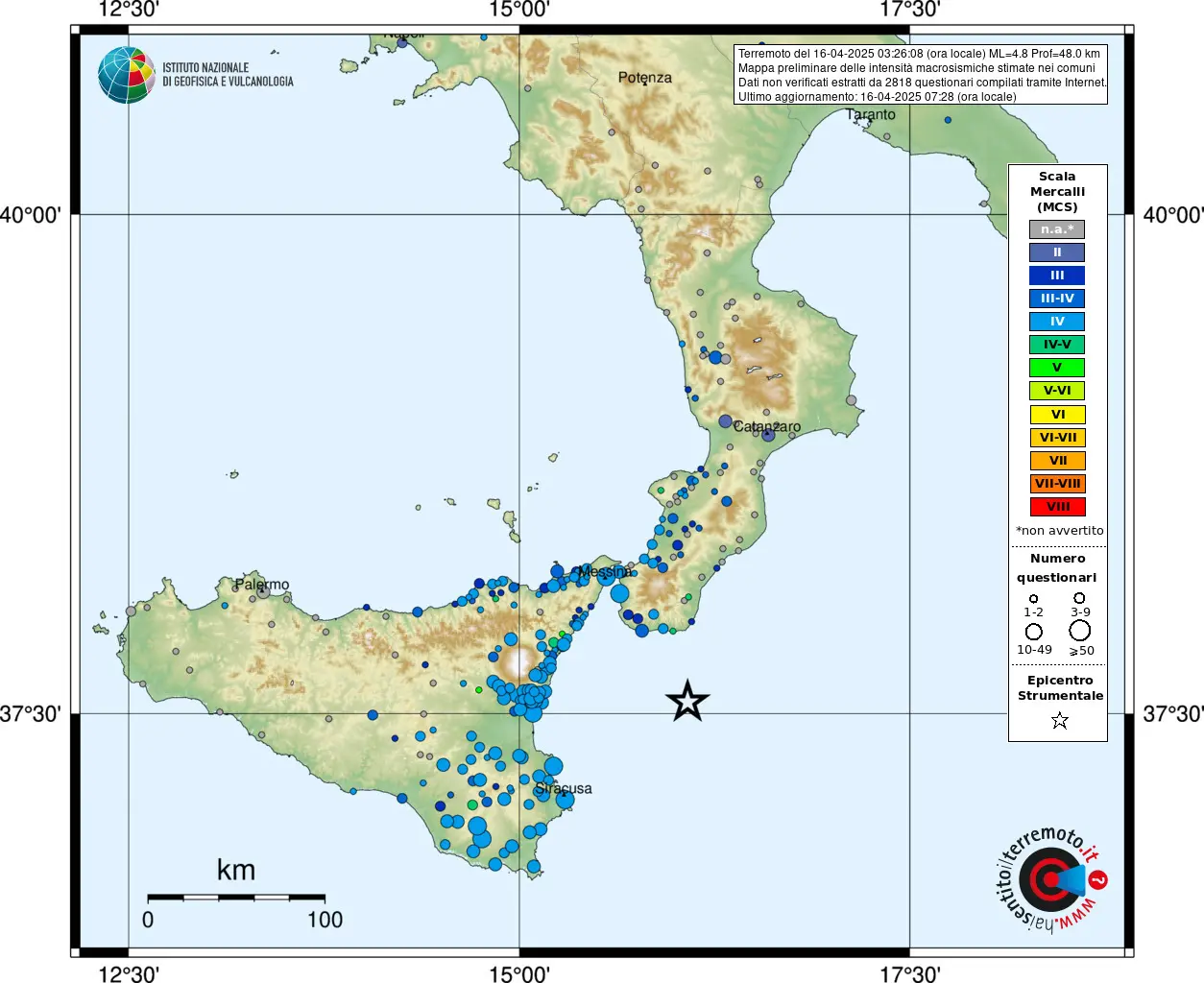
Task: Click the epicenter star on the map
Action: click(686, 701)
